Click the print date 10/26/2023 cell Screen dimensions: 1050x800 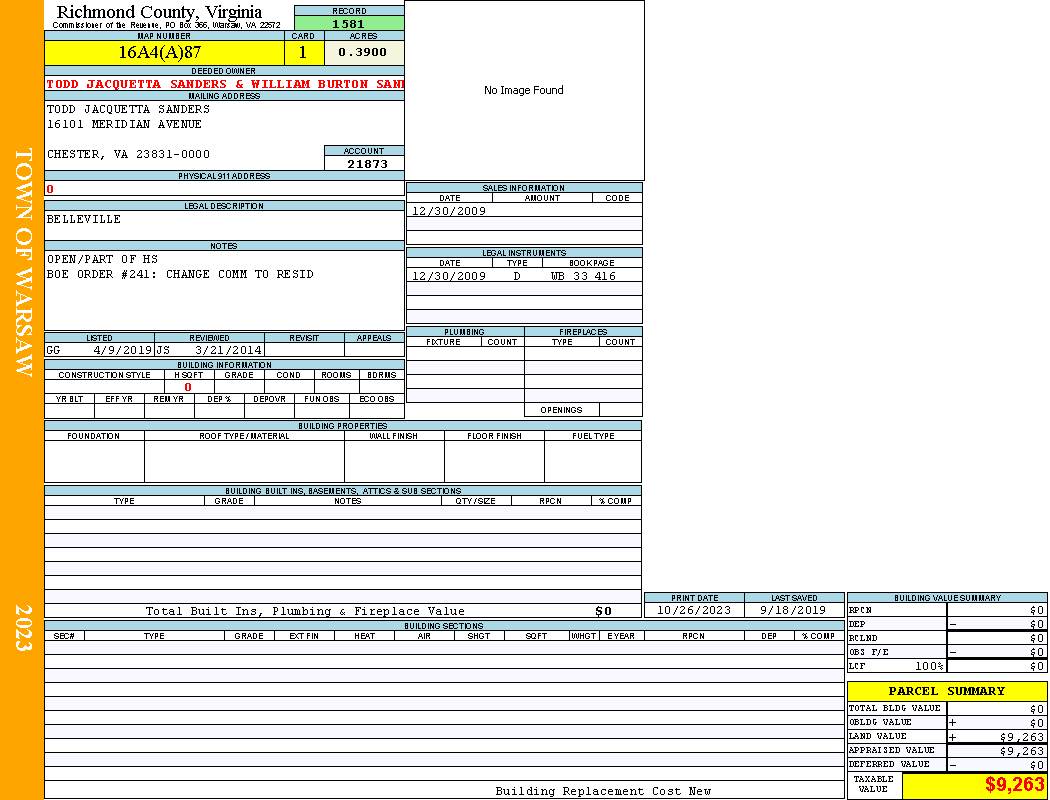693,610
